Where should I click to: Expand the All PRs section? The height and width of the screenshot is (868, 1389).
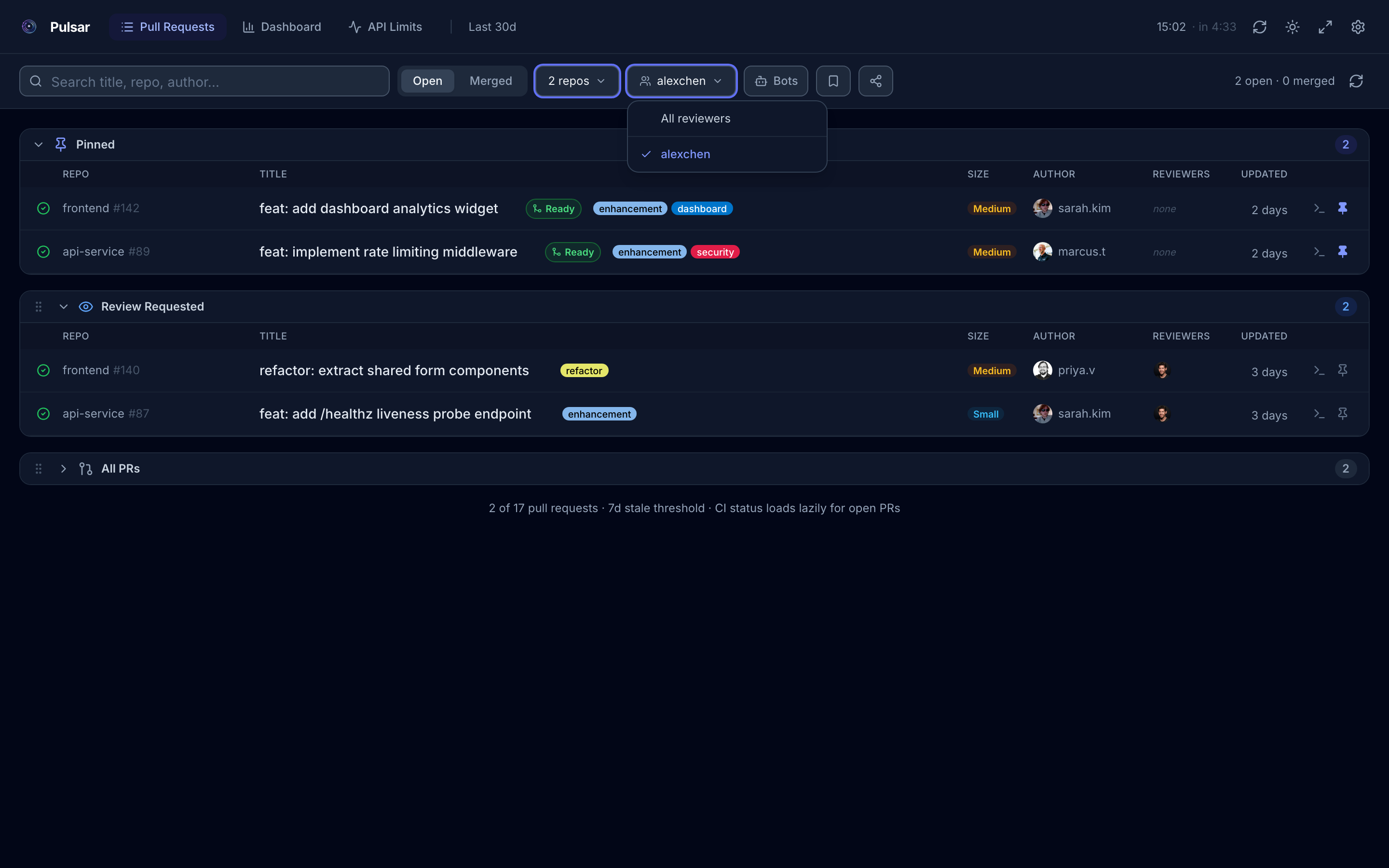63,468
